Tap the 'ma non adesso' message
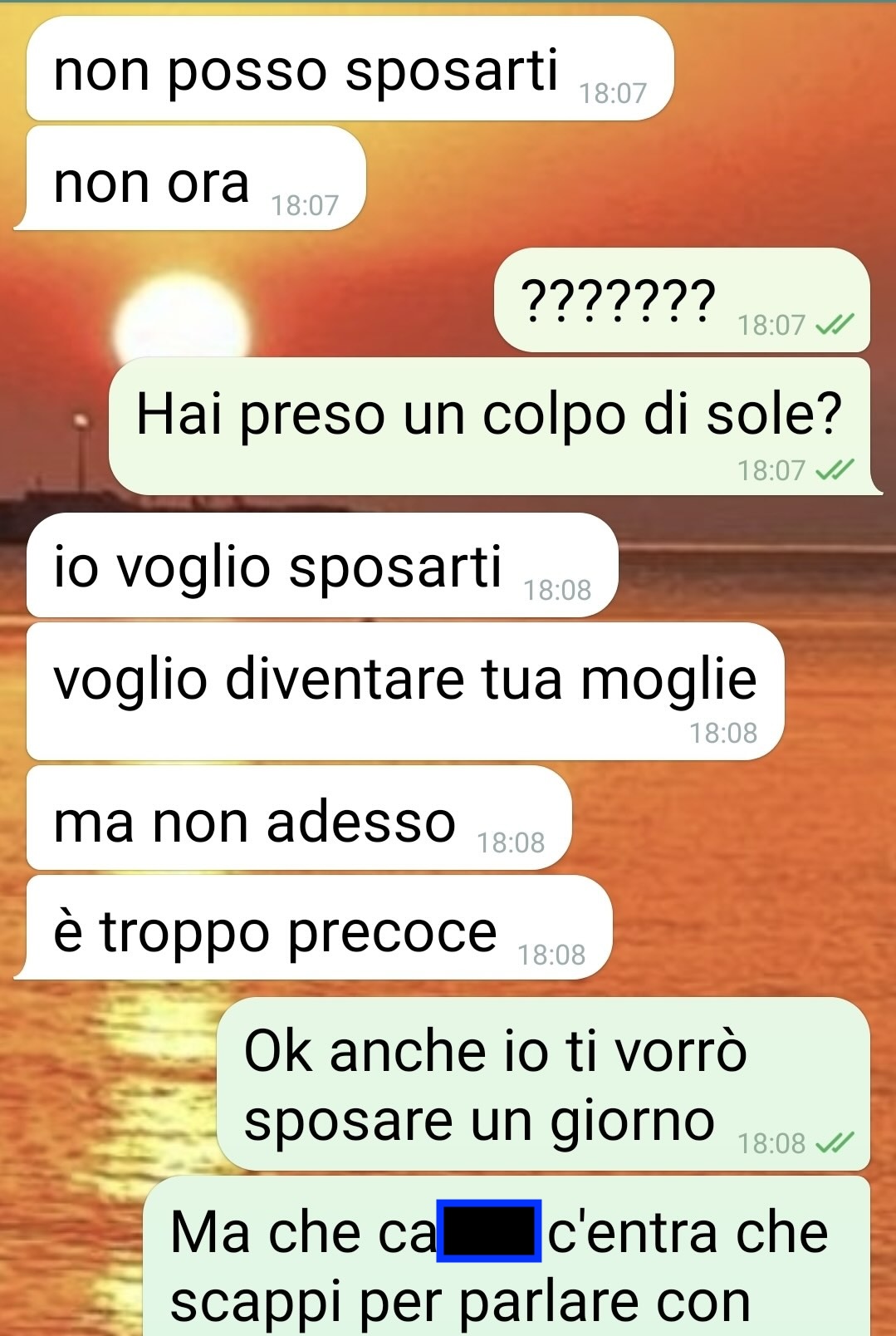Screen dimensions: 896x1336 [299, 818]
